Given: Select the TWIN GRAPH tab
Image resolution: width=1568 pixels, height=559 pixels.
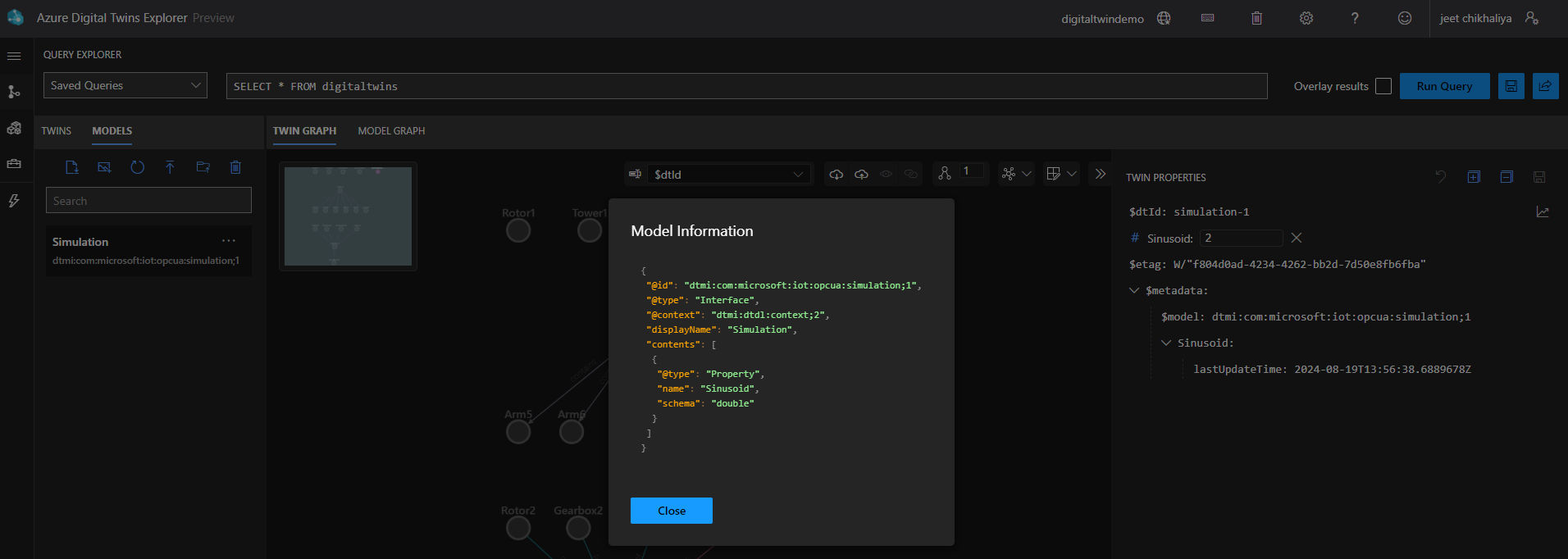Looking at the screenshot, I should coord(304,131).
